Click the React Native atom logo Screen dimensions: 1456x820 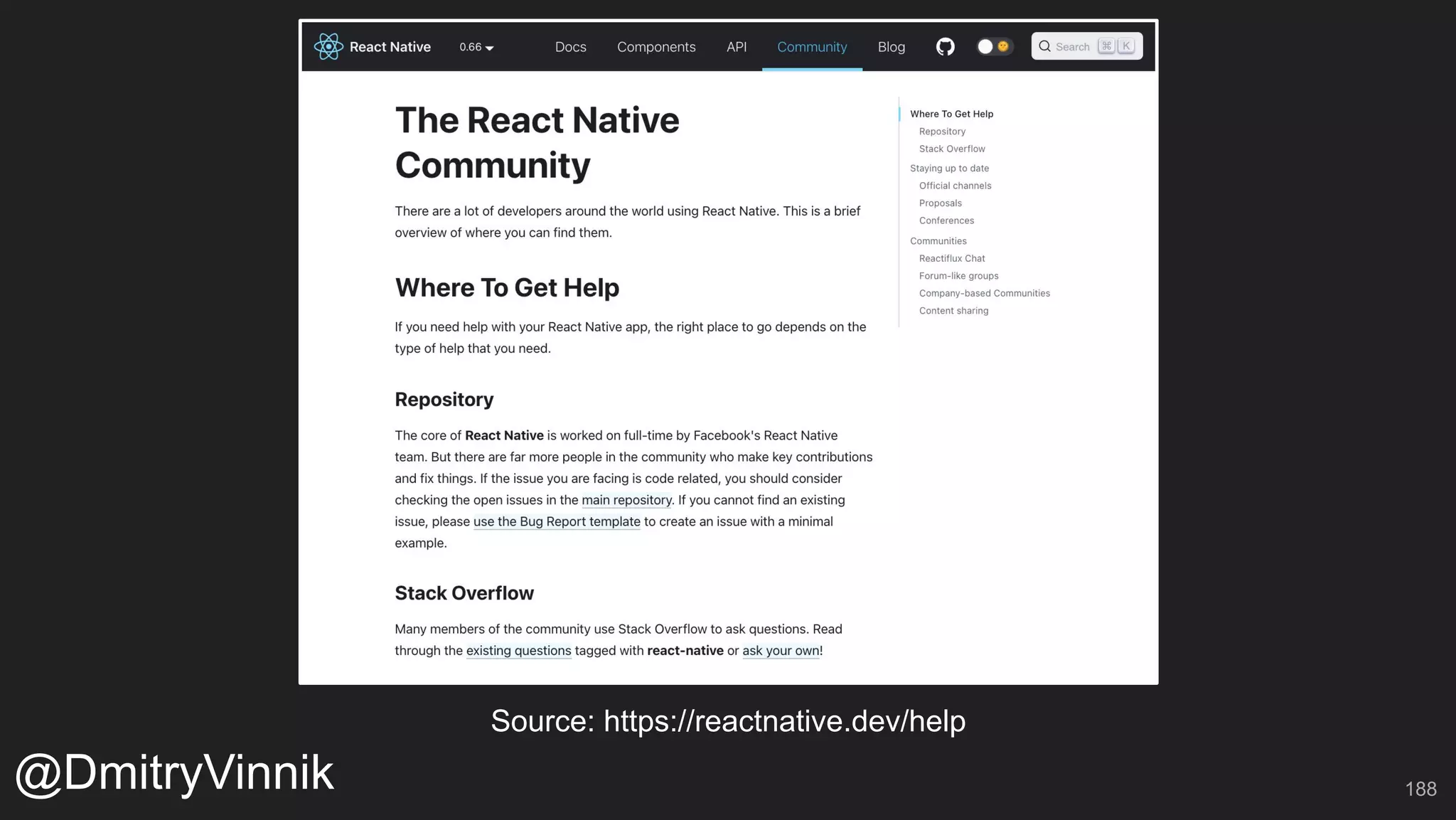[328, 47]
